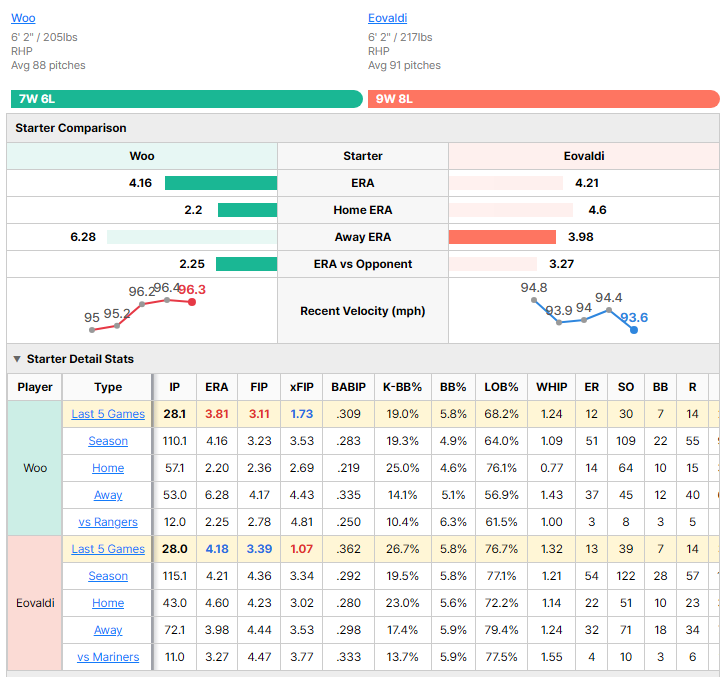This screenshot has height=677, width=726.
Task: Open Eovaldi's Away split link
Action: click(108, 630)
